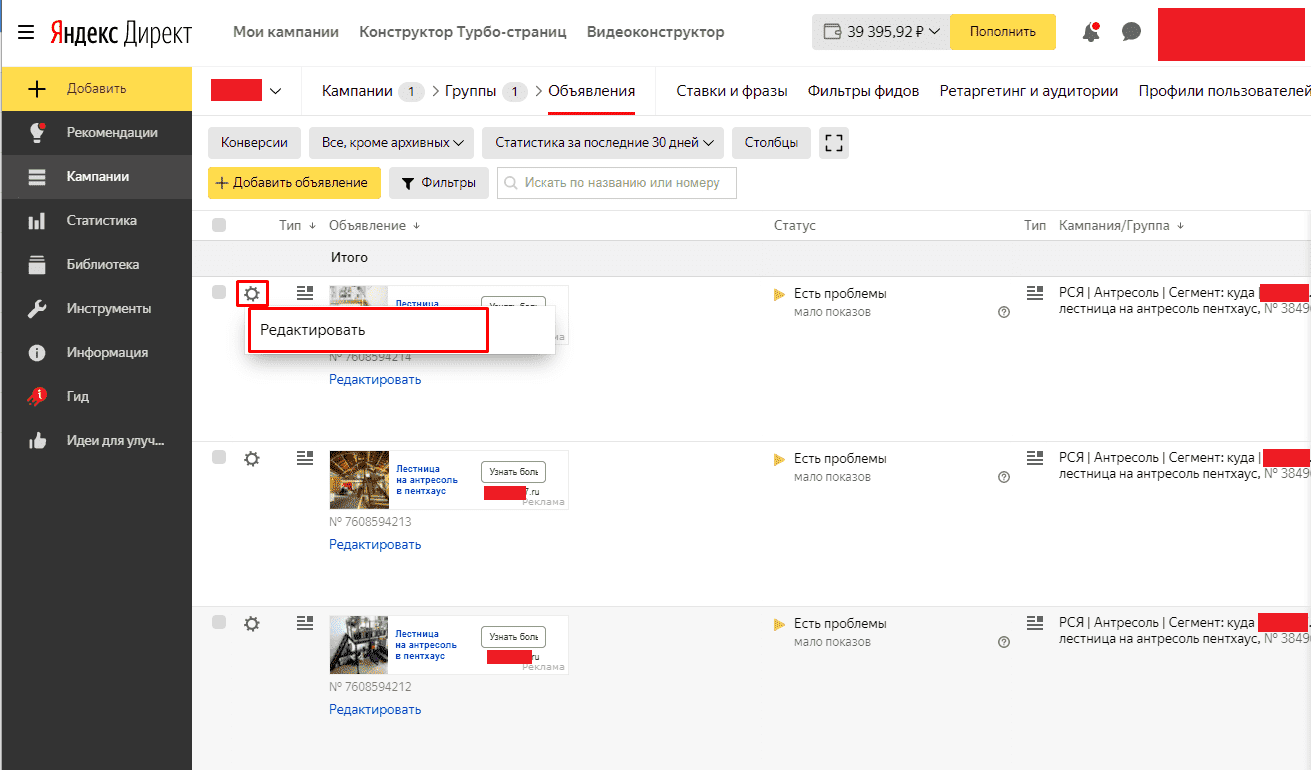Image resolution: width=1311 pixels, height=770 pixels.
Task: Sort by Объявление column header
Action: [x=374, y=226]
